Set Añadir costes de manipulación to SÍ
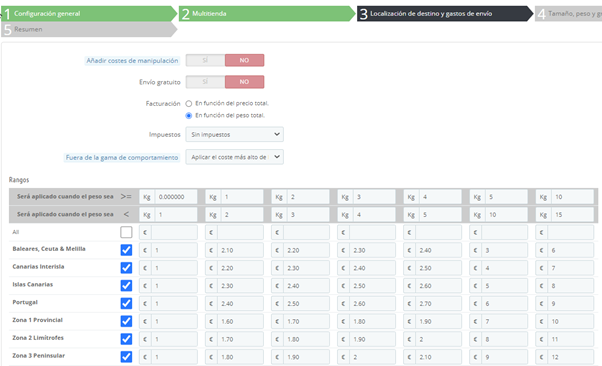Viewport: 602px width, 366px height. point(205,60)
